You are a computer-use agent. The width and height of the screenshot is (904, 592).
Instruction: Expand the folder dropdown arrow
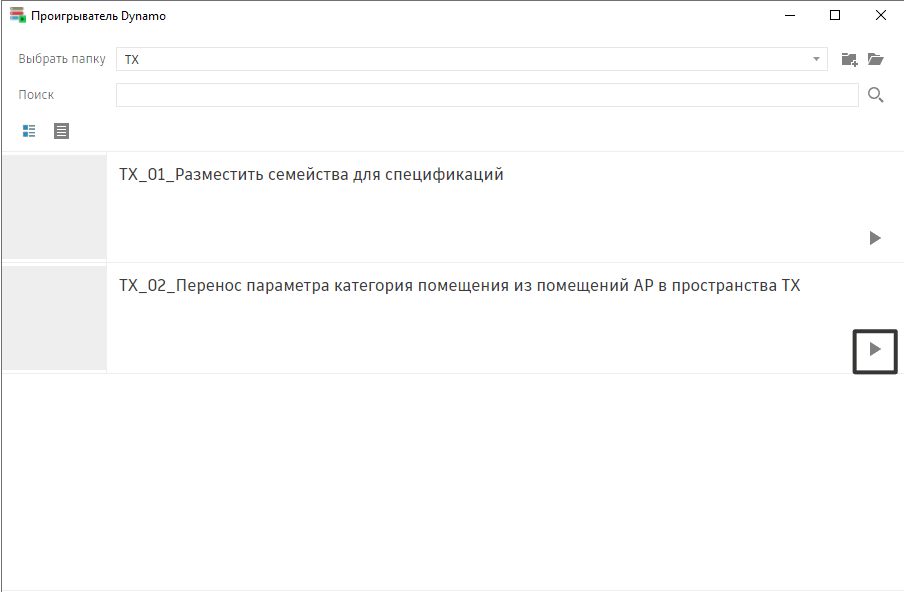(817, 59)
